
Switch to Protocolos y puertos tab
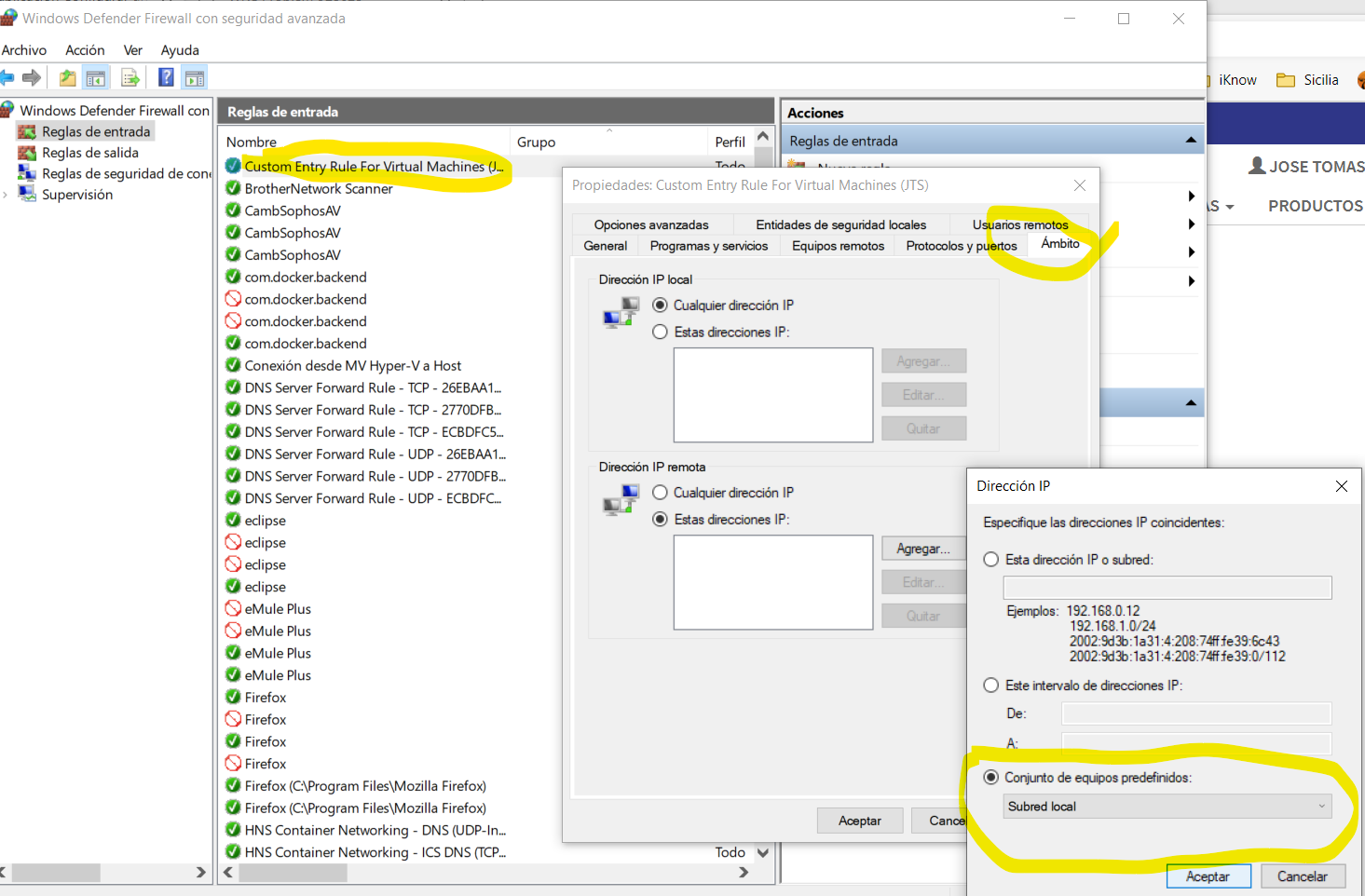(x=961, y=246)
